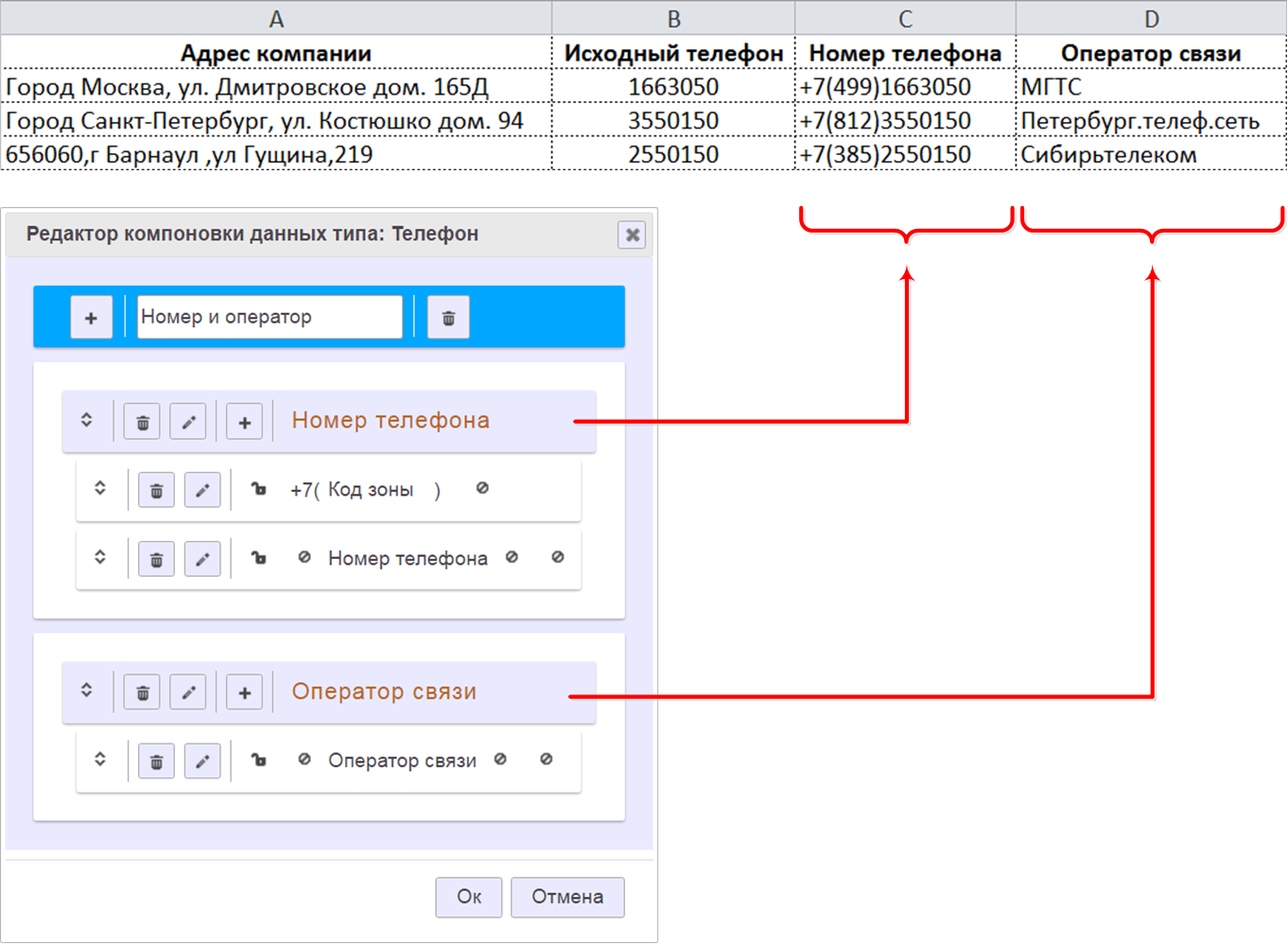Select the orange 'Оператор связи' group title
1288x944 pixels.
click(384, 691)
